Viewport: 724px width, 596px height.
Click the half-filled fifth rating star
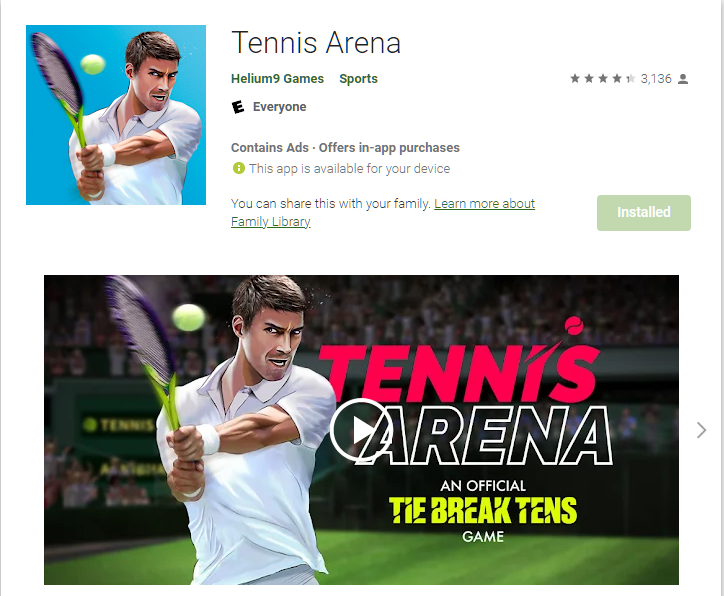[x=630, y=78]
